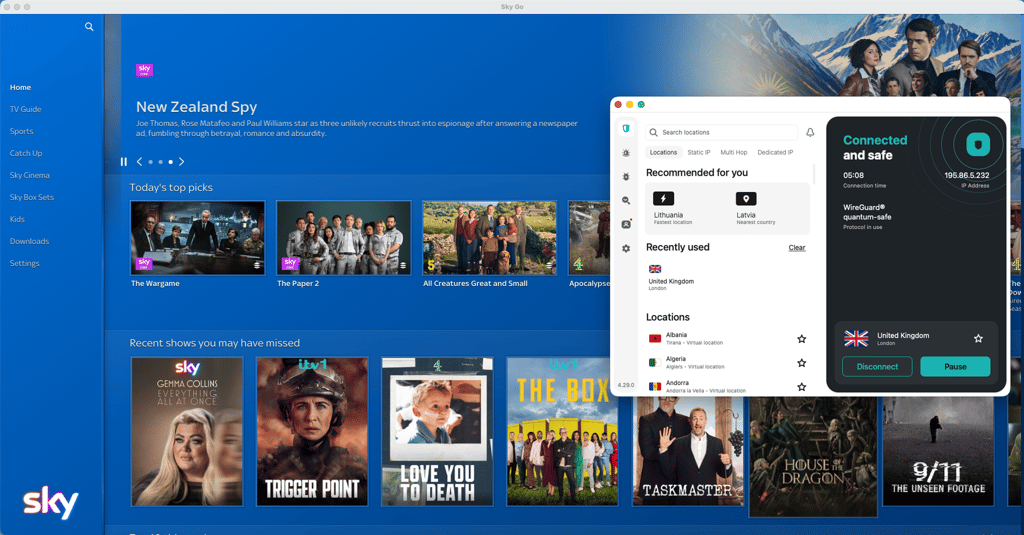This screenshot has width=1024, height=535.
Task: Pause the hero carousel autoplay
Action: pos(123,161)
